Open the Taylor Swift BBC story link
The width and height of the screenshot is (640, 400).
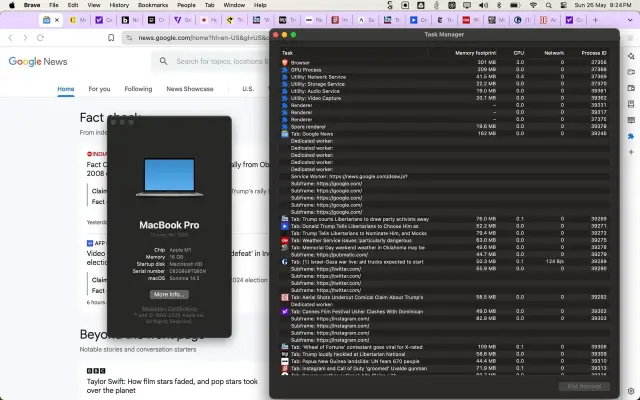[x=172, y=386]
